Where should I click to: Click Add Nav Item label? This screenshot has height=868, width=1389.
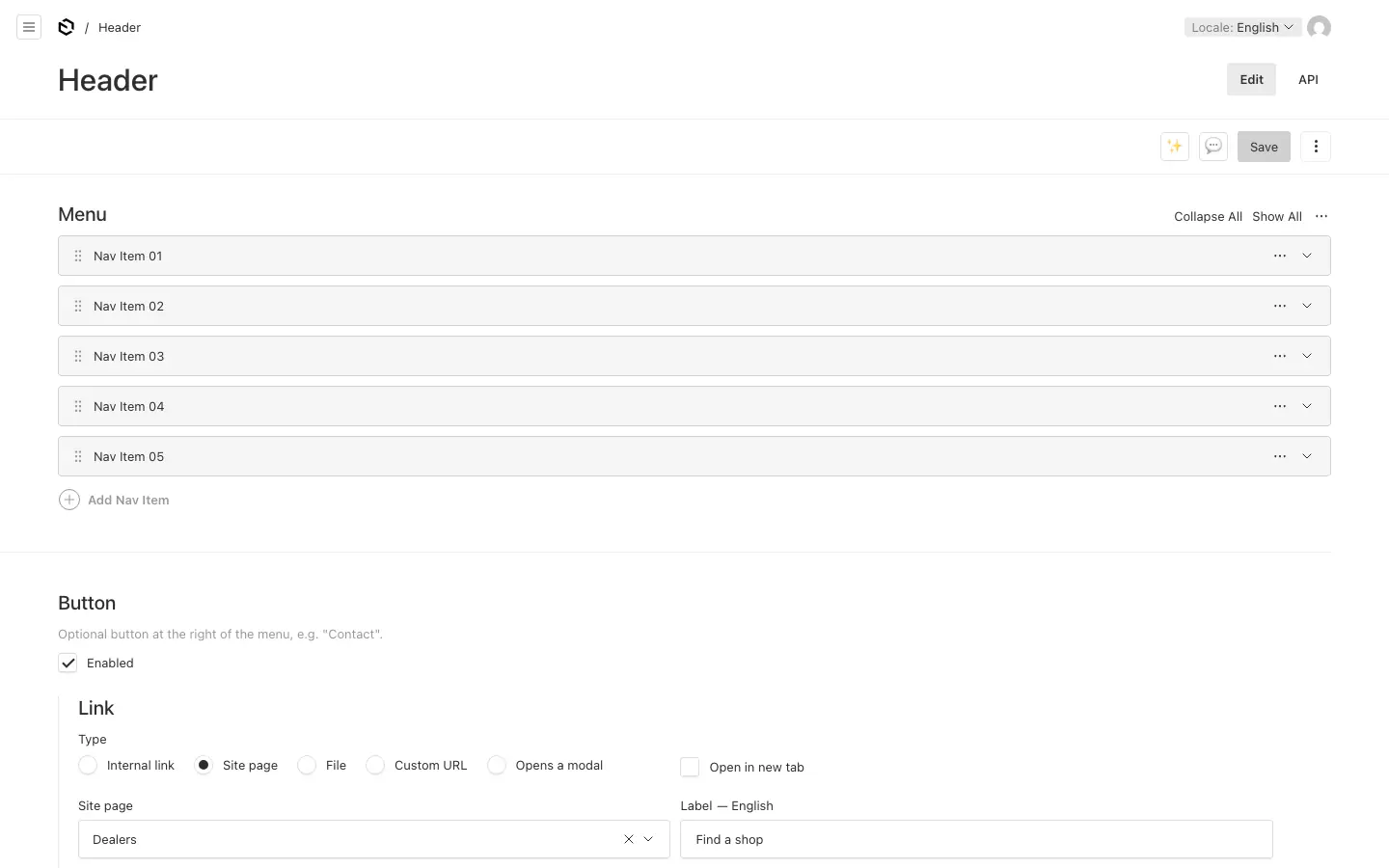tap(128, 500)
